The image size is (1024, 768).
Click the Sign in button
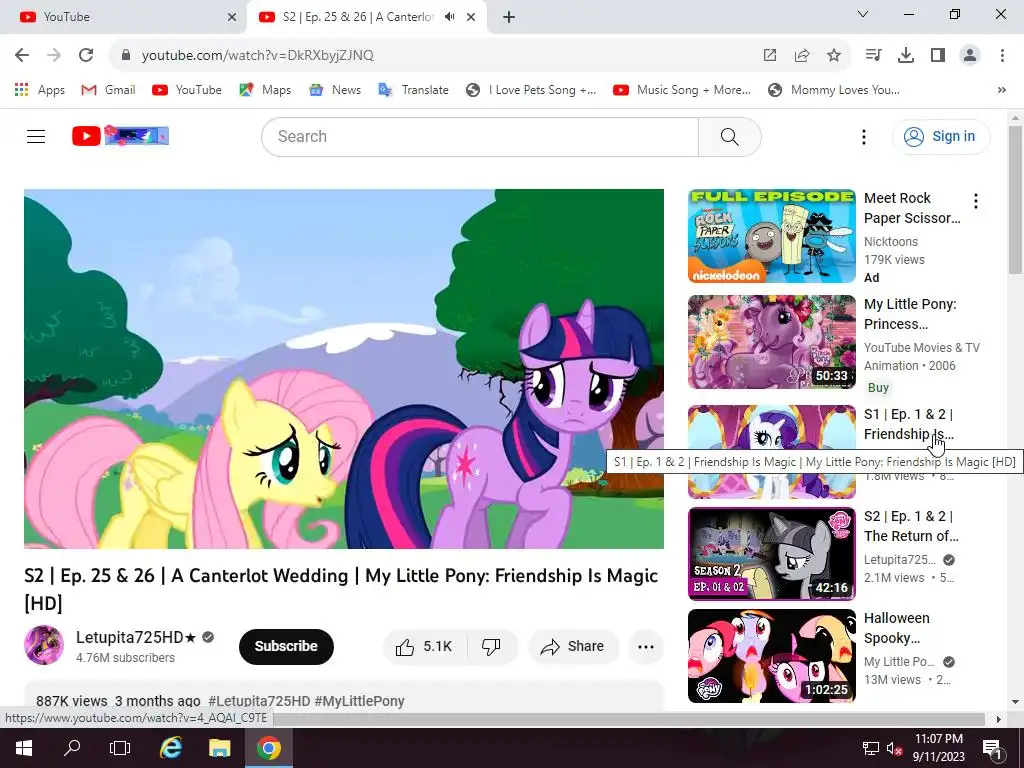[941, 136]
